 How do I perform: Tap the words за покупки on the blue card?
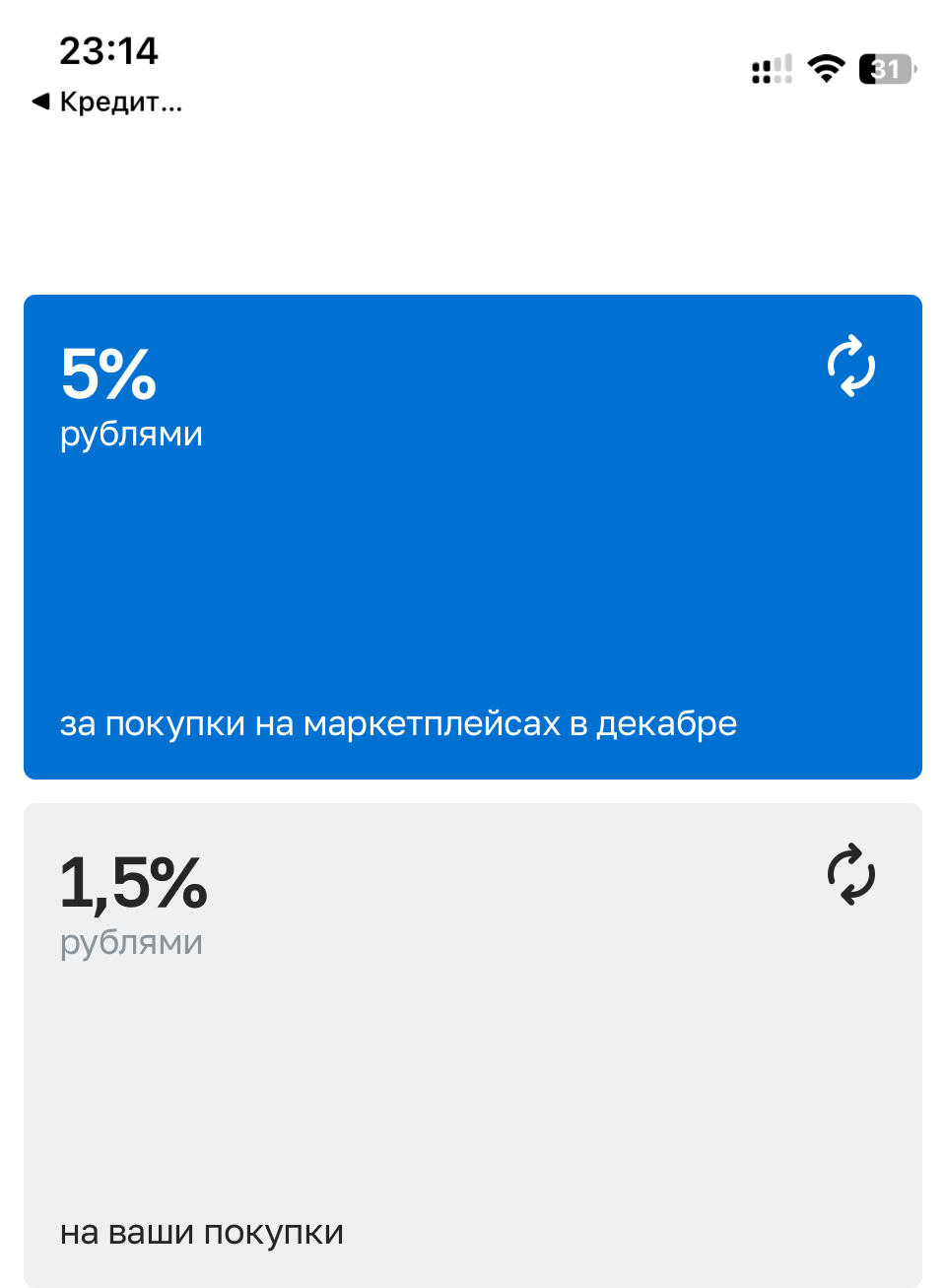click(152, 723)
